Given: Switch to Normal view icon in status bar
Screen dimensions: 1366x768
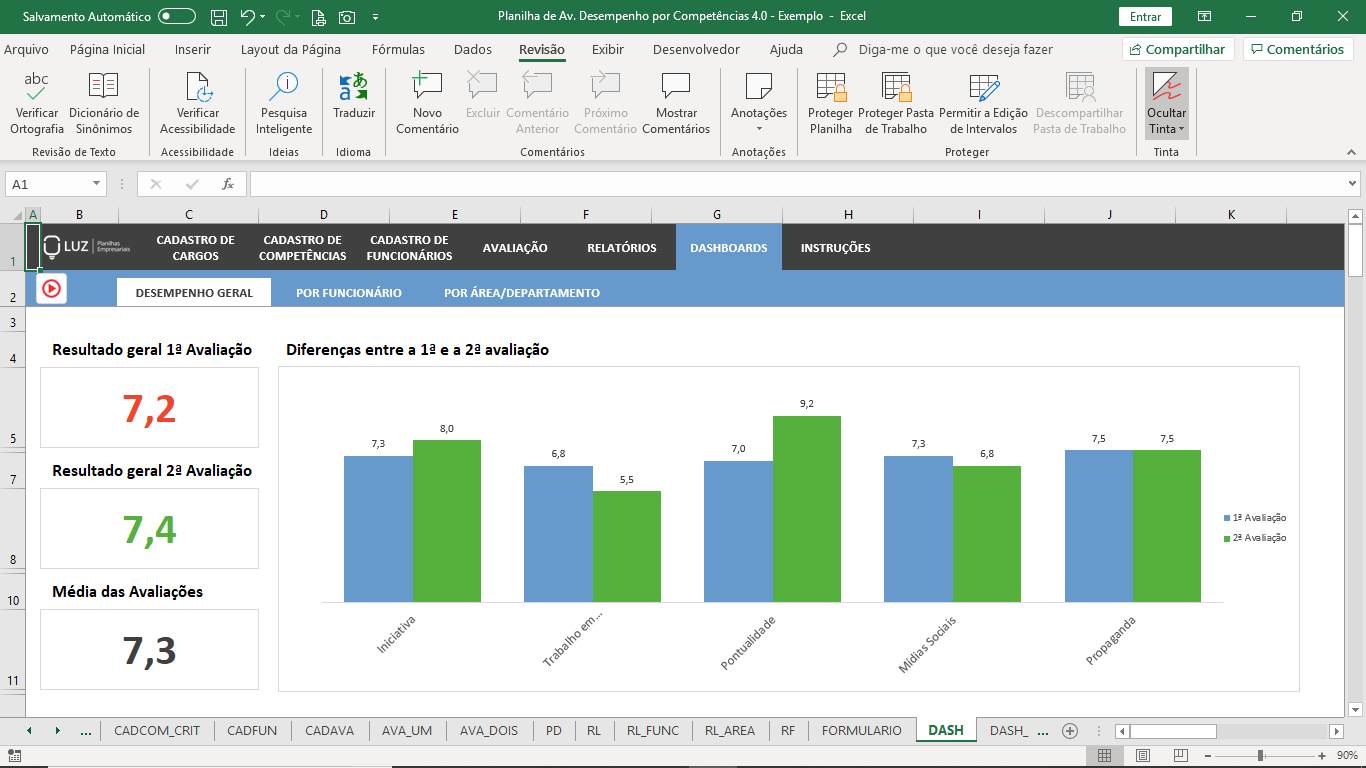Looking at the screenshot, I should pos(1104,756).
